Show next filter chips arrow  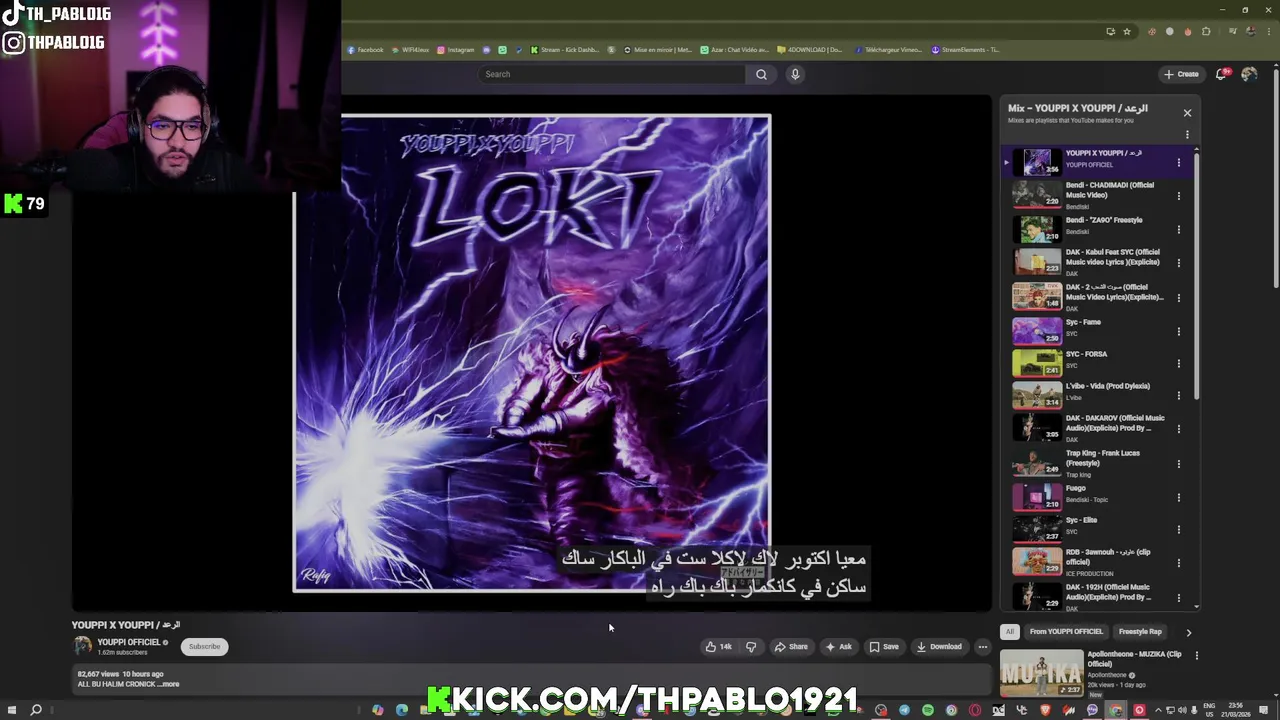pos(1188,632)
